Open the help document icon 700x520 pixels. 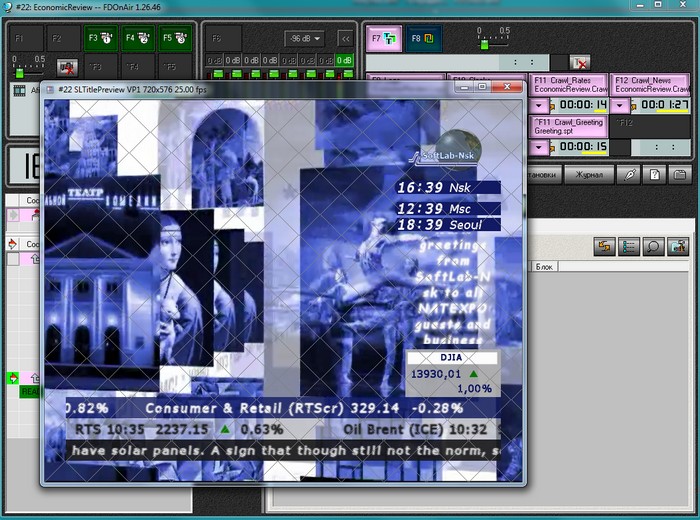tap(655, 175)
